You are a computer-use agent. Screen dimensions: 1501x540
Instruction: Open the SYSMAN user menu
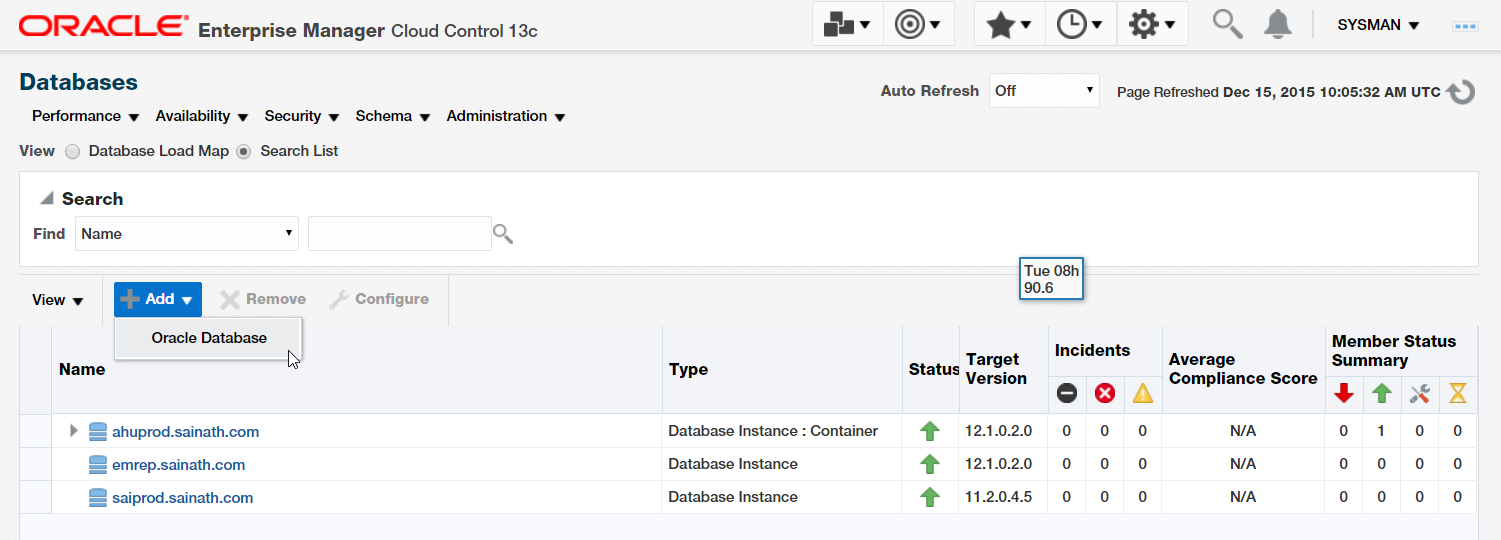click(x=1378, y=25)
